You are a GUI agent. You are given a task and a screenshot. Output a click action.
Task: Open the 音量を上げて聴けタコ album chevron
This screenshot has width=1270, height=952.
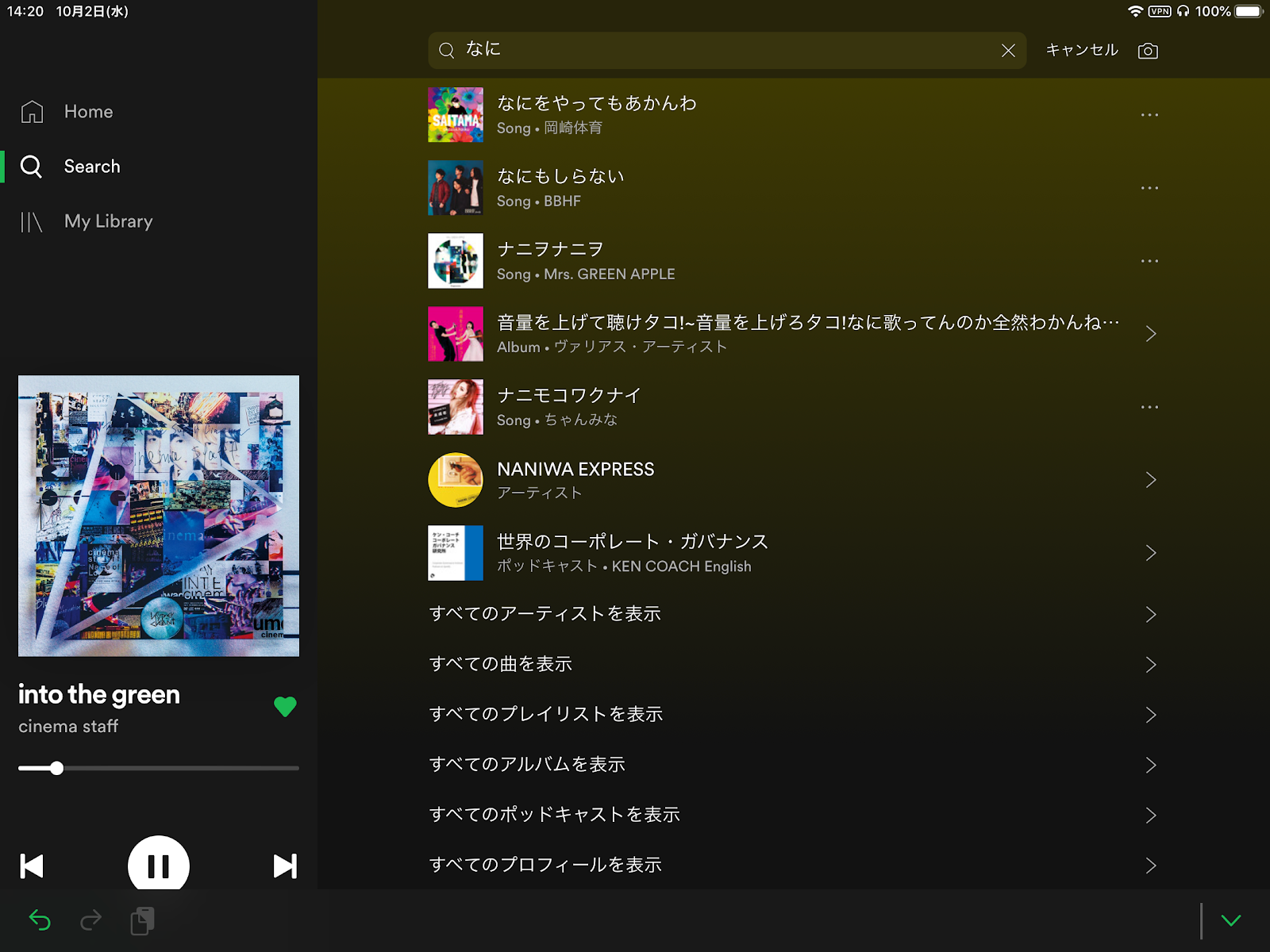(x=1151, y=334)
